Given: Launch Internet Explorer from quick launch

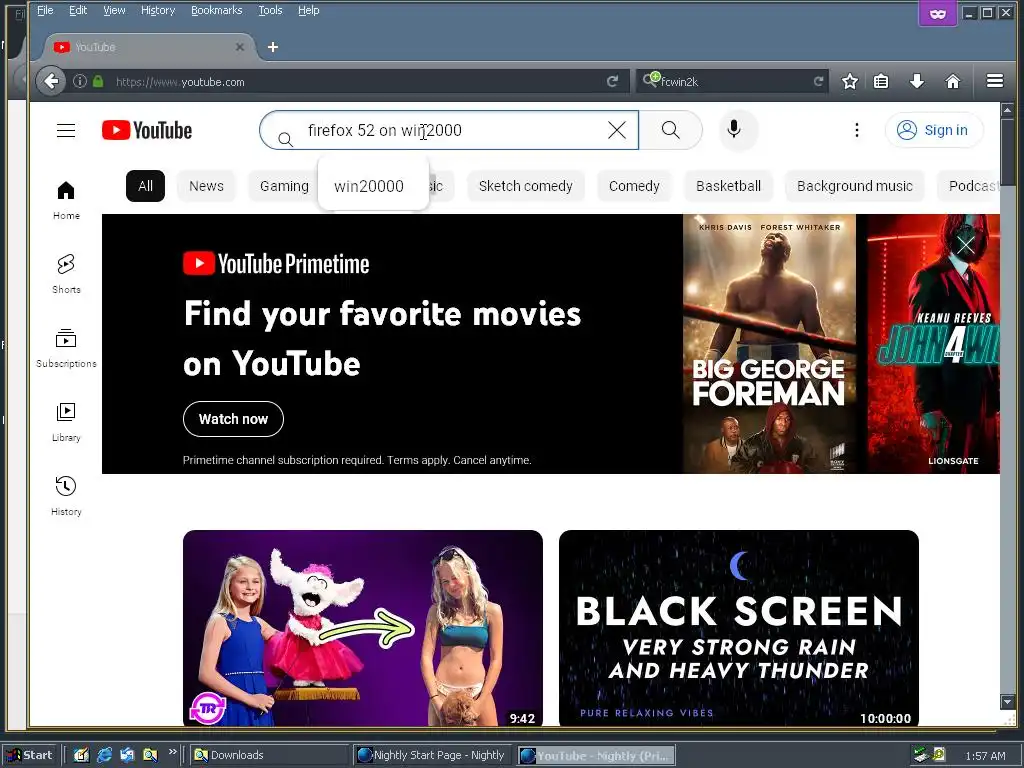Looking at the screenshot, I should 104,755.
